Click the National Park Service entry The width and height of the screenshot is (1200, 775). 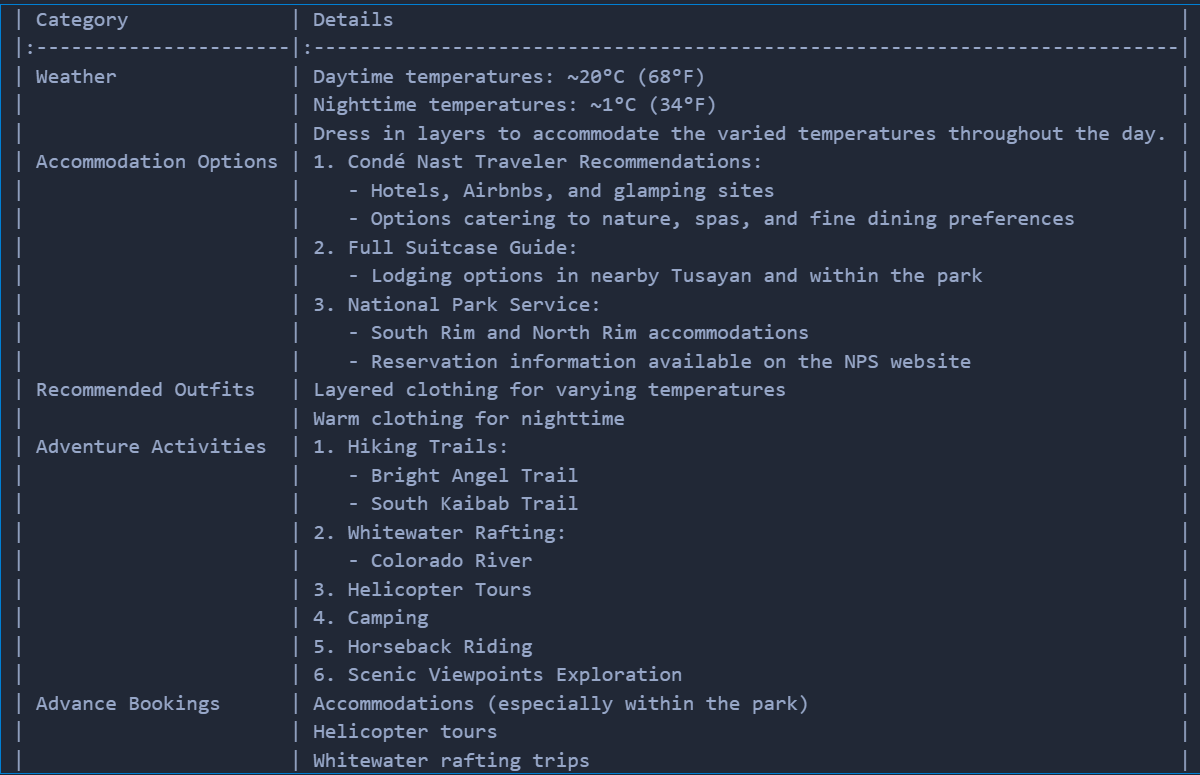coord(456,304)
